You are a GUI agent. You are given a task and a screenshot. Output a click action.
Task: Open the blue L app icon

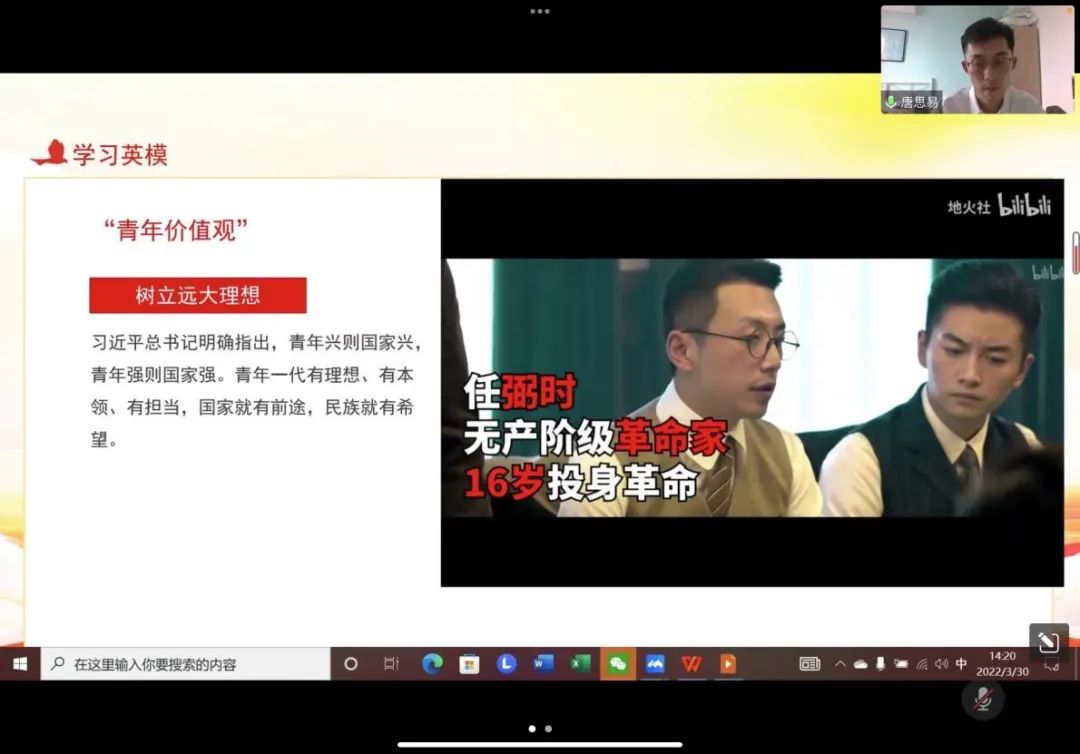tap(506, 664)
